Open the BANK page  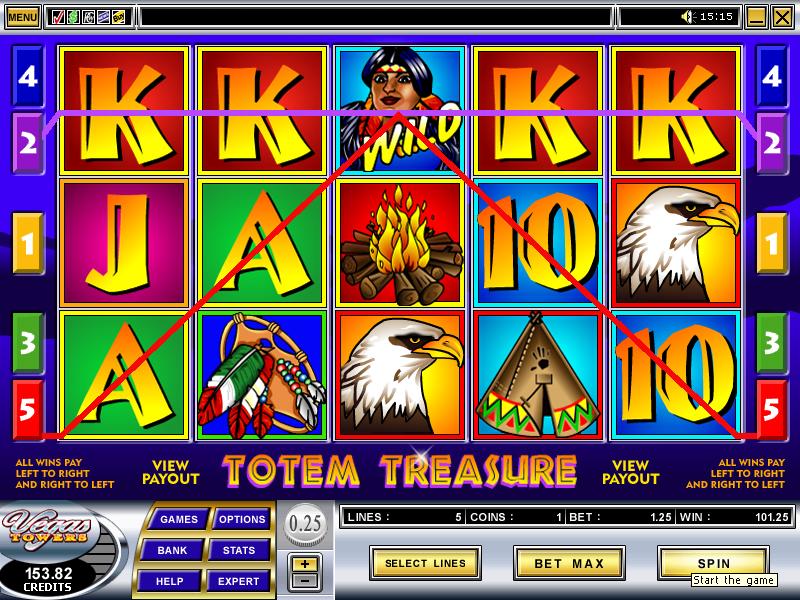pos(172,551)
